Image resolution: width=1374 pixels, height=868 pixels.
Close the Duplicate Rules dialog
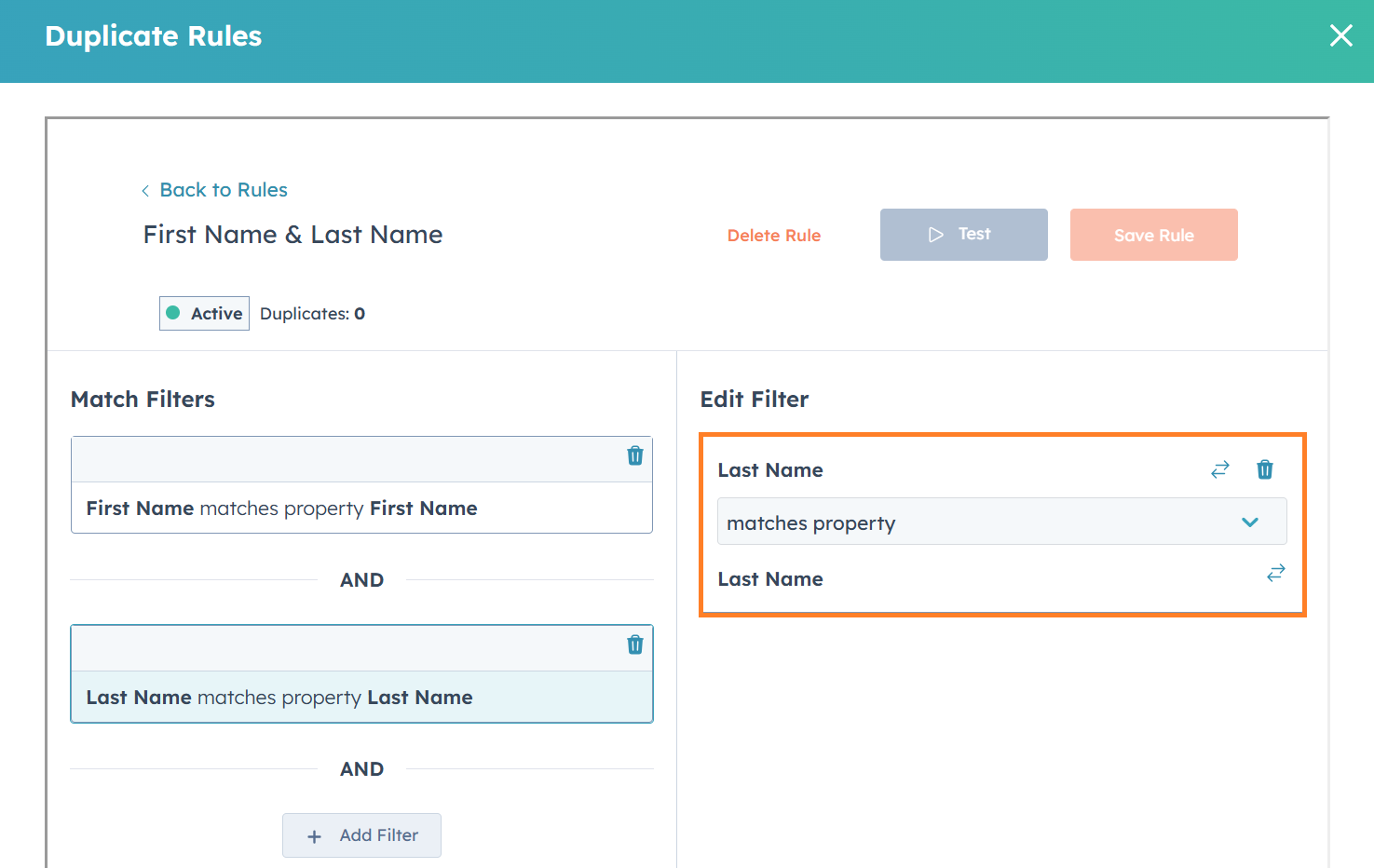coord(1340,35)
